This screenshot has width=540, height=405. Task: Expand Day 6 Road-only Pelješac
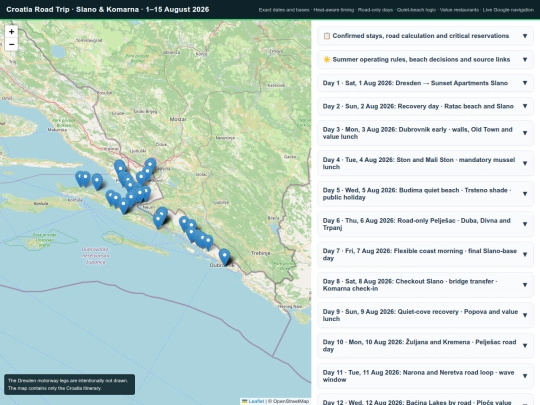425,224
